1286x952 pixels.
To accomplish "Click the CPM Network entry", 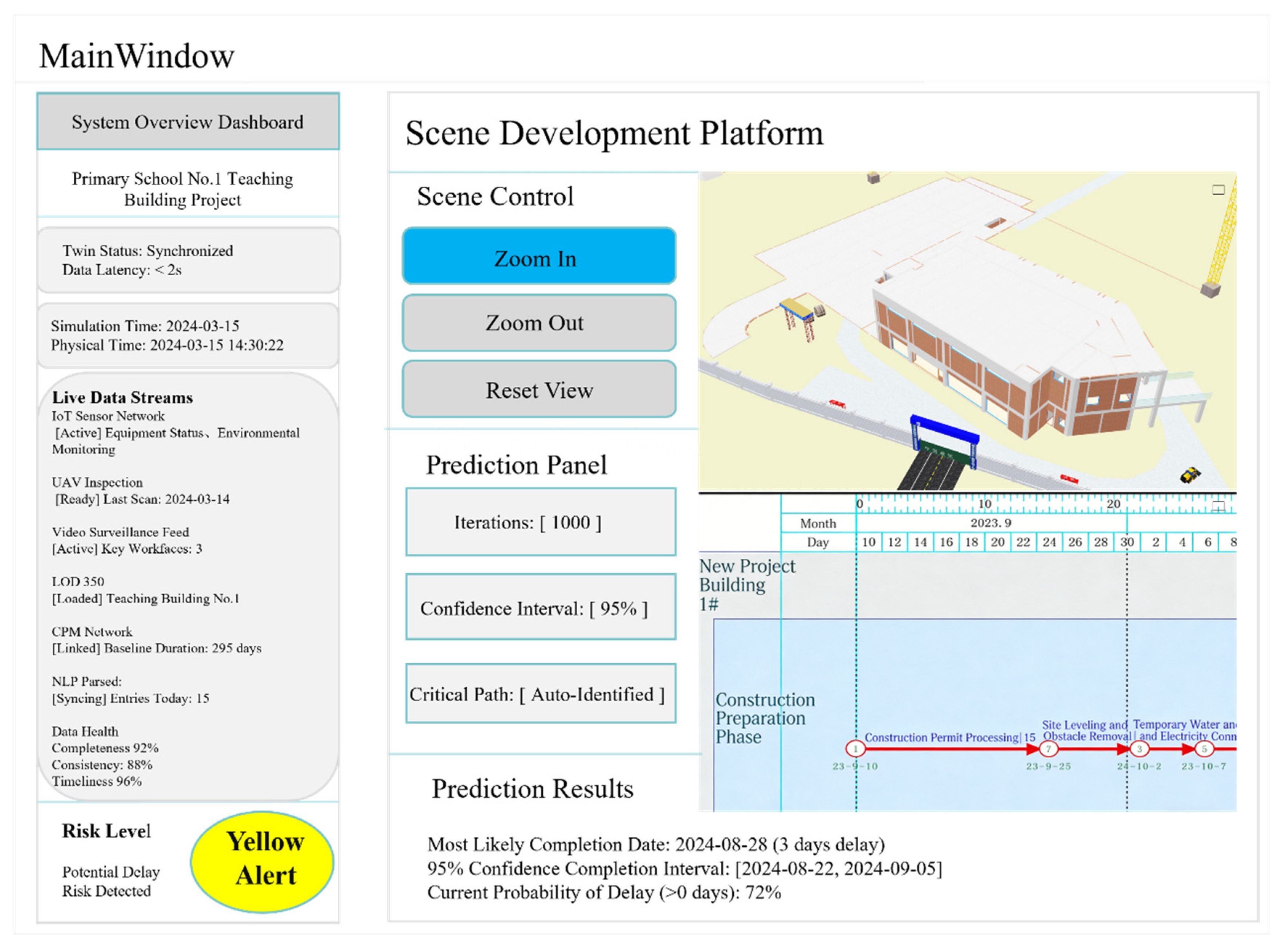I will coord(156,640).
